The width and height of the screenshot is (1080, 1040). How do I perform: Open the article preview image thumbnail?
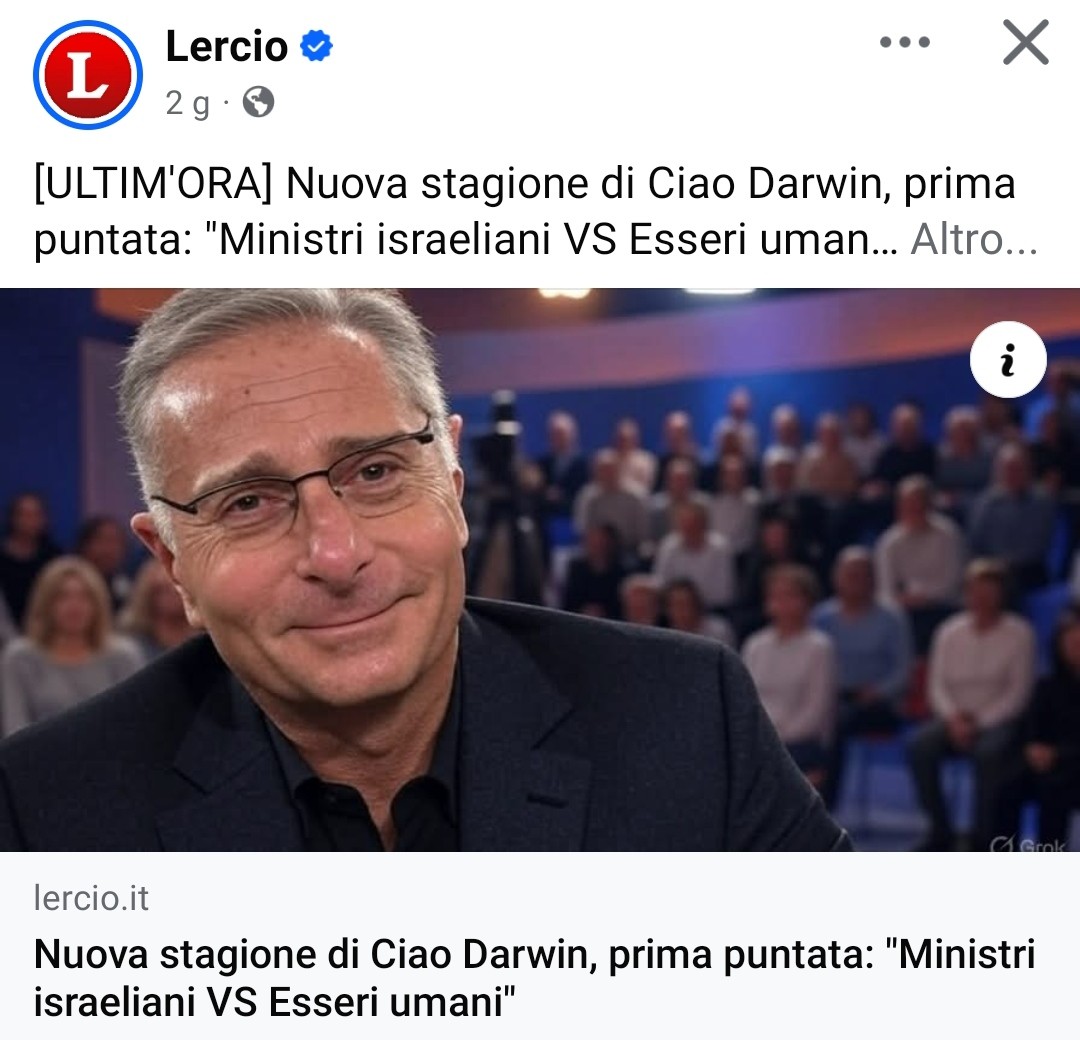(540, 570)
